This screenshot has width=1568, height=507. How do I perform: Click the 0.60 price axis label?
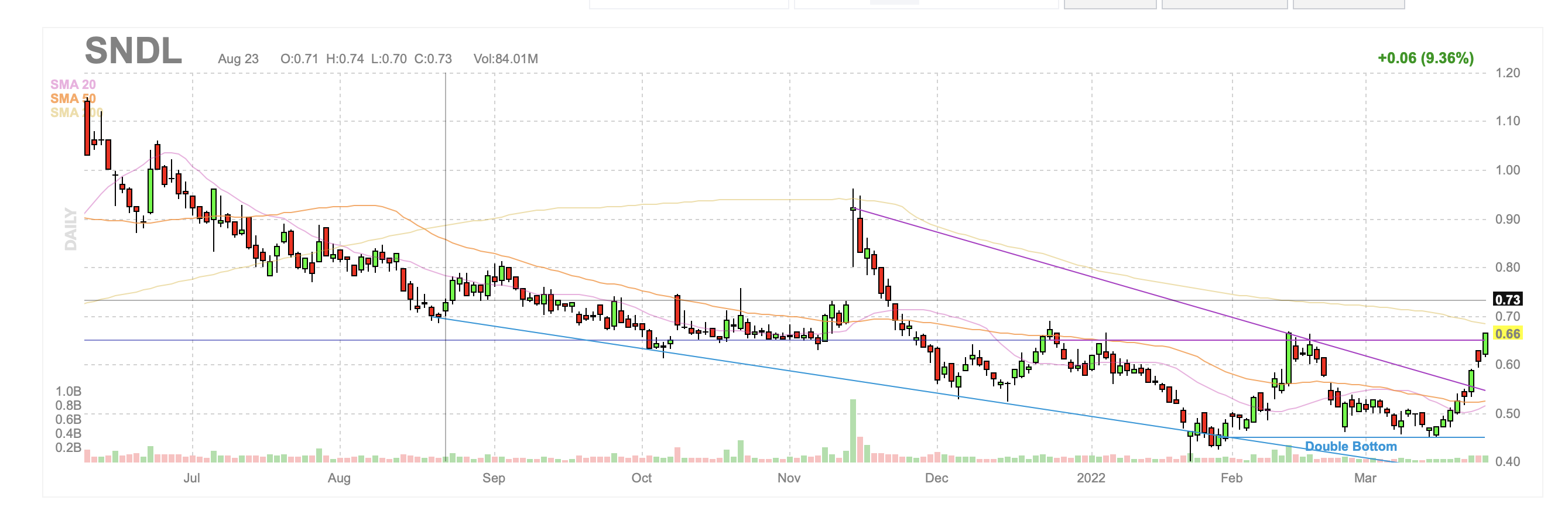tap(1507, 365)
